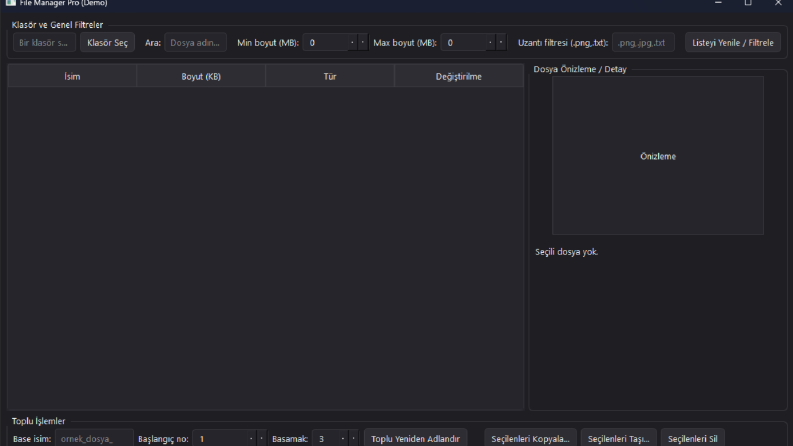Click Seçilenleri Taşı button

point(619,439)
